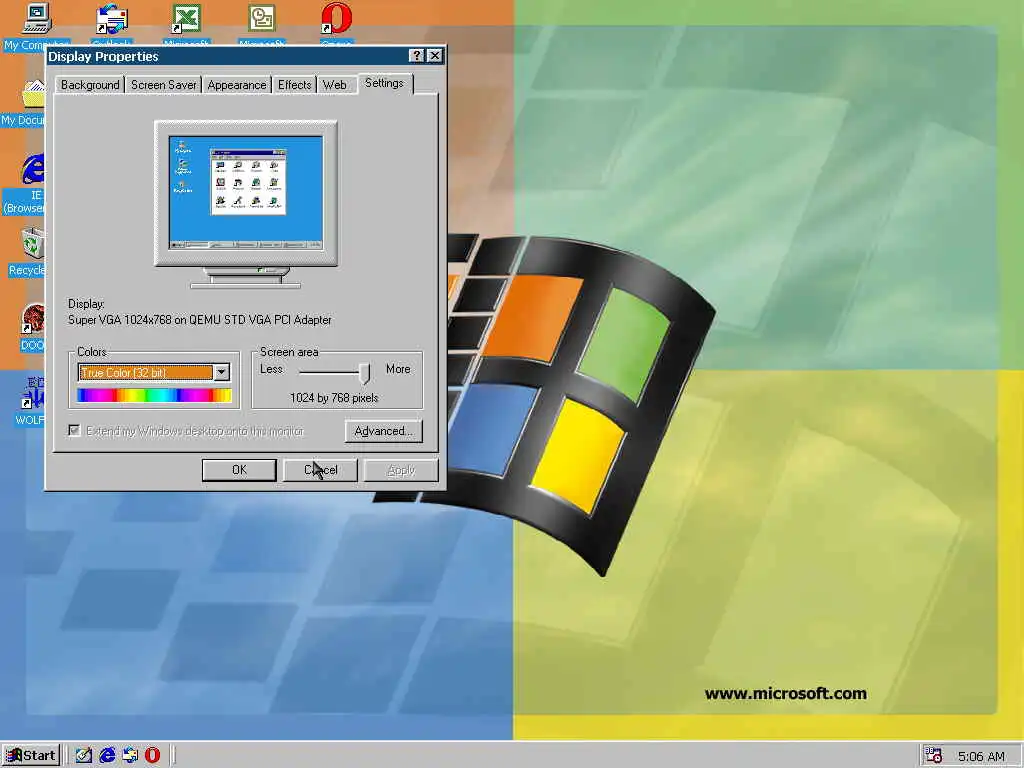Click the More label of Screen area
The height and width of the screenshot is (768, 1024).
pyautogui.click(x=398, y=369)
